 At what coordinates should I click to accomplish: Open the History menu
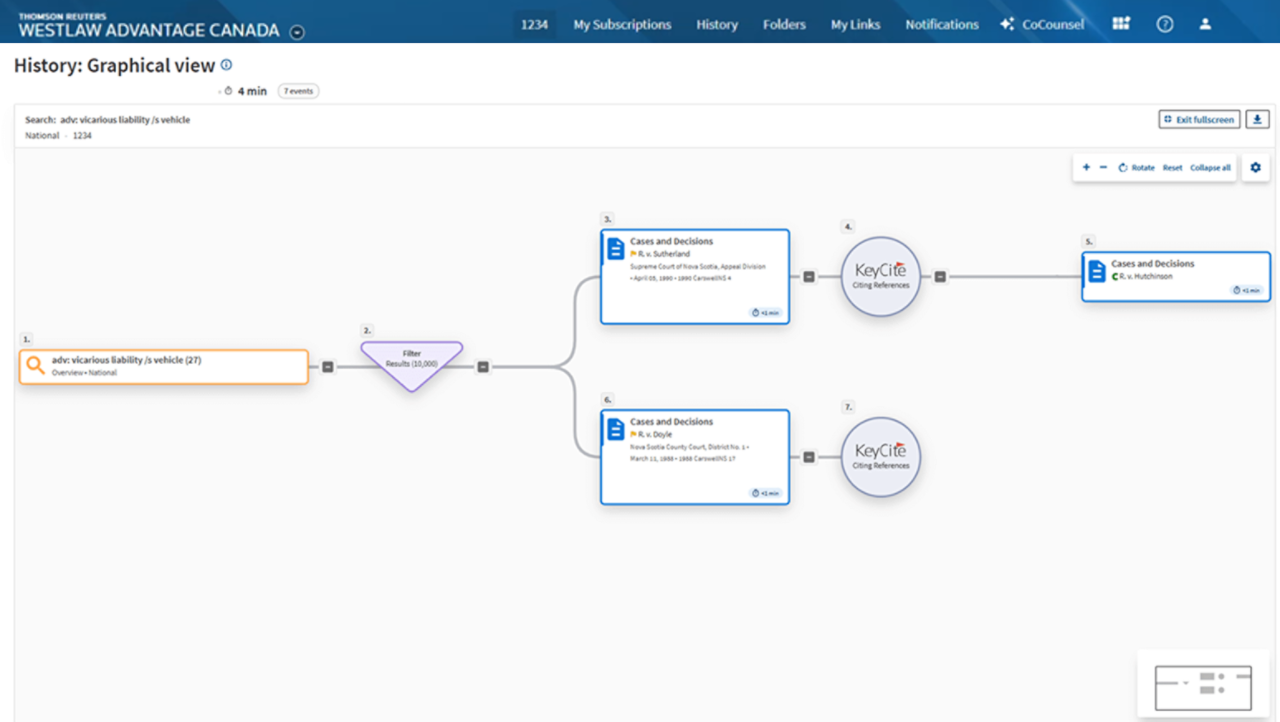717,24
